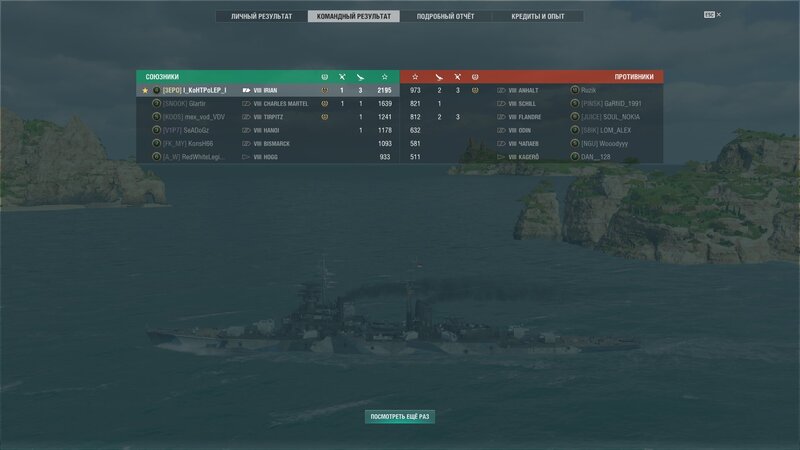Sort enemies by aircraft shot down icon
The image size is (800, 450).
439,77
